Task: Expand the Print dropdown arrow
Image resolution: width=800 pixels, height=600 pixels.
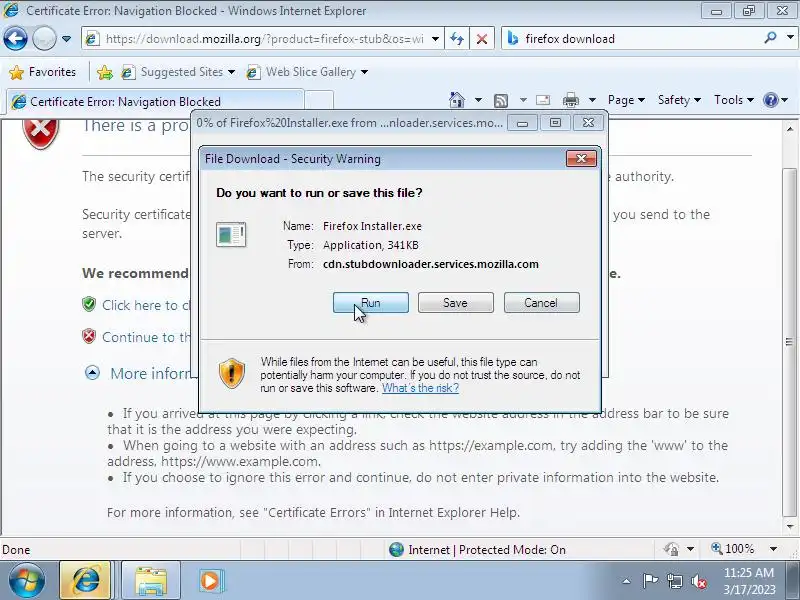Action: (x=592, y=100)
